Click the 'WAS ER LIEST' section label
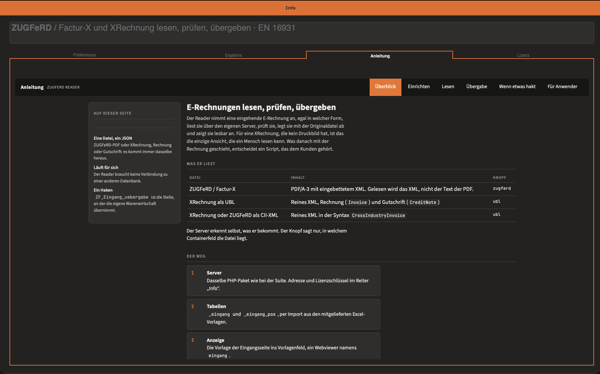 (x=201, y=163)
